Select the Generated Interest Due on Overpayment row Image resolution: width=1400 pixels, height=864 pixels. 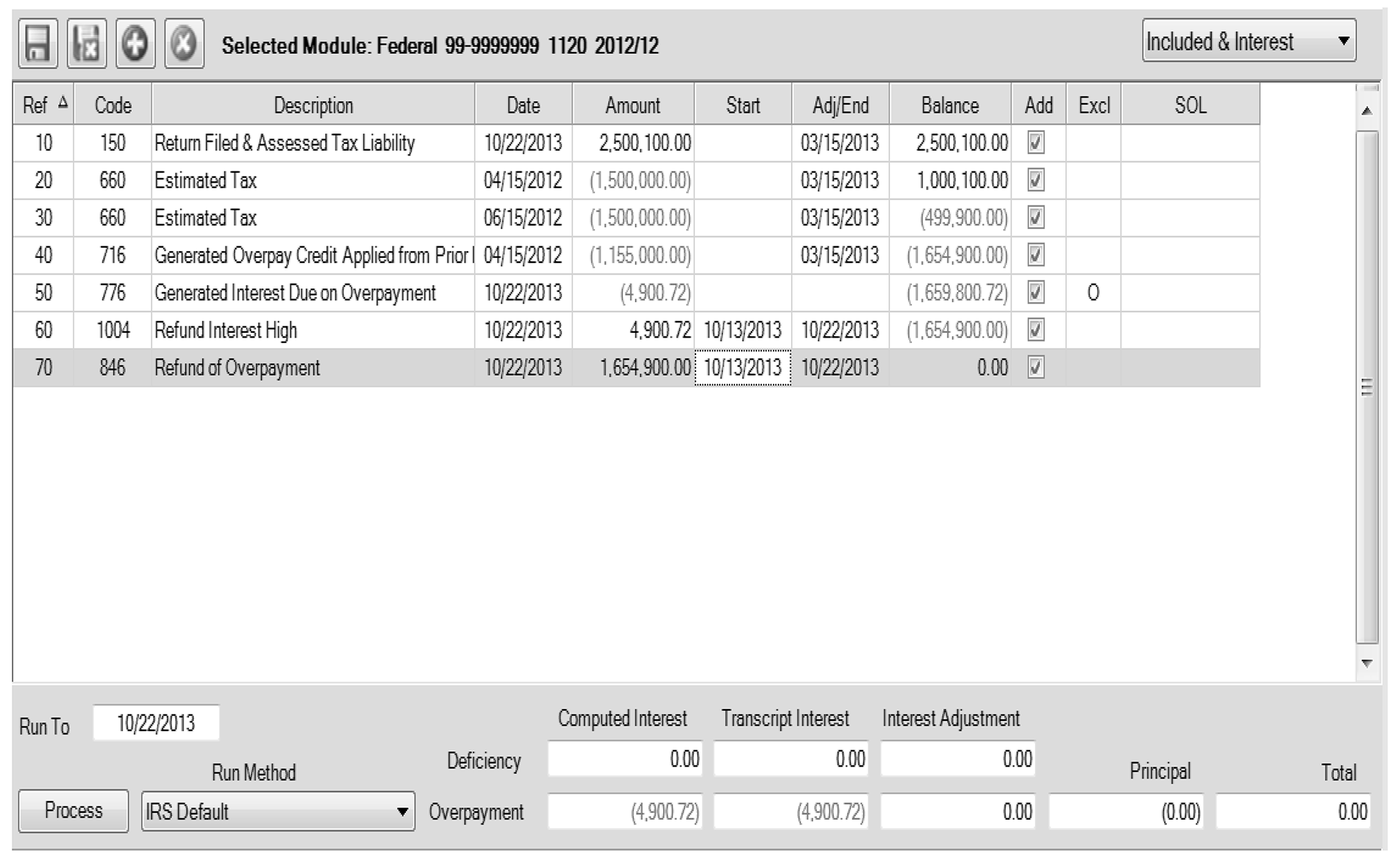tap(295, 293)
